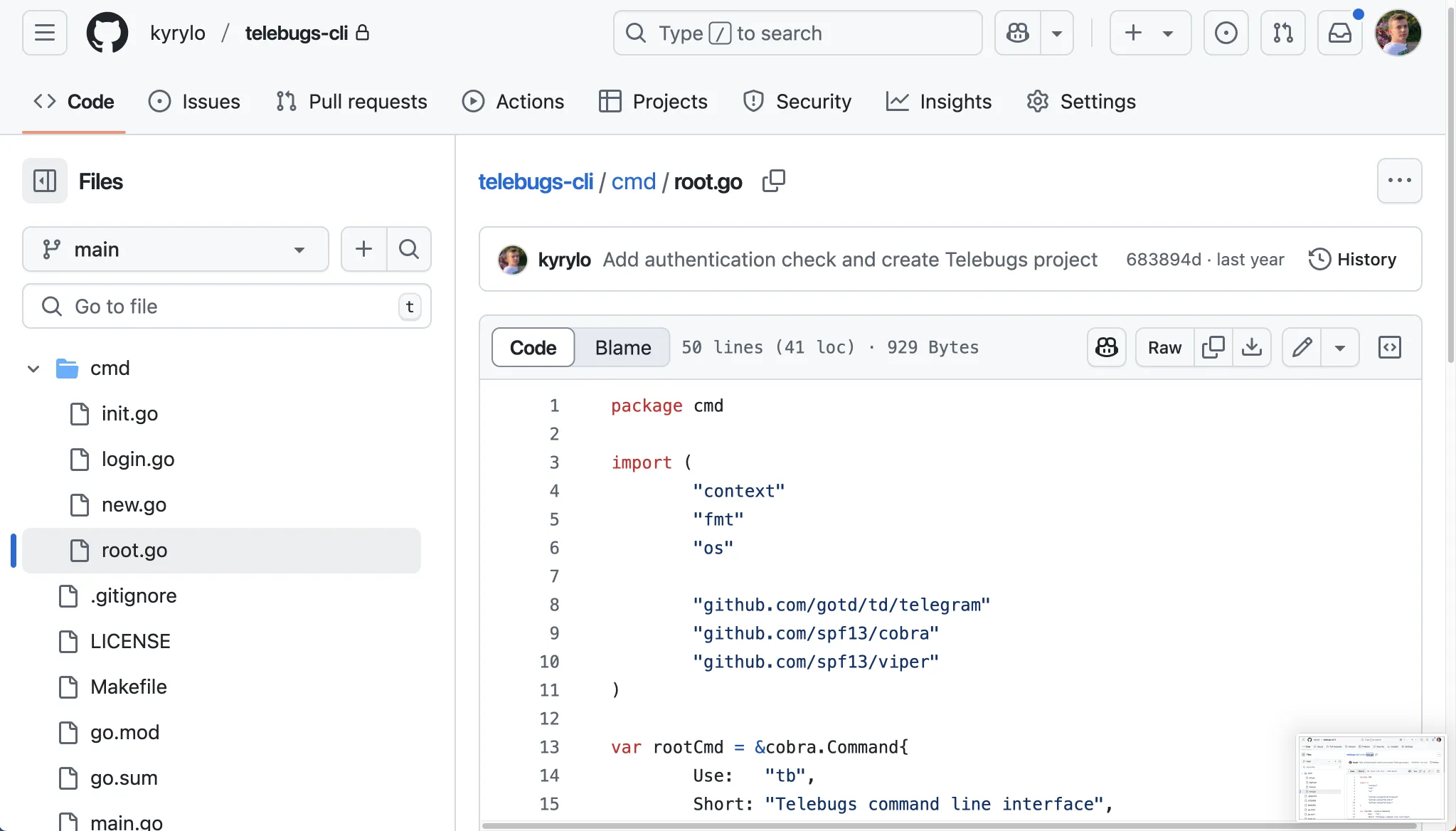Open the user profile avatar menu

click(1398, 33)
